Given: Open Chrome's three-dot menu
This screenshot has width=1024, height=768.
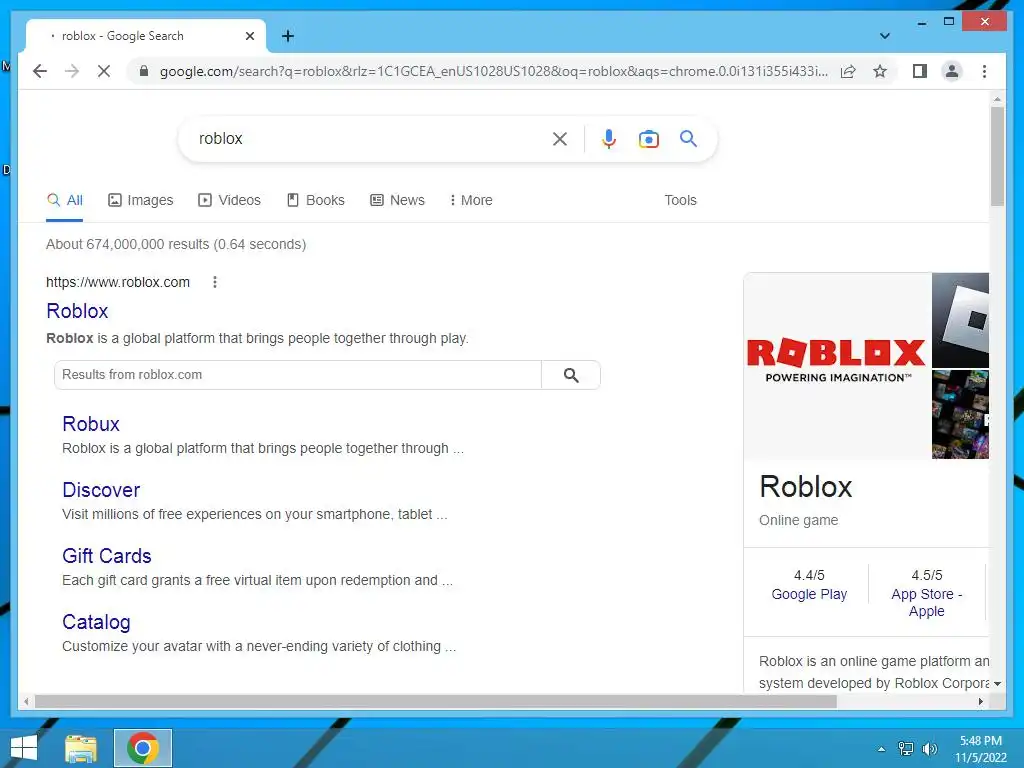Looking at the screenshot, I should point(984,71).
